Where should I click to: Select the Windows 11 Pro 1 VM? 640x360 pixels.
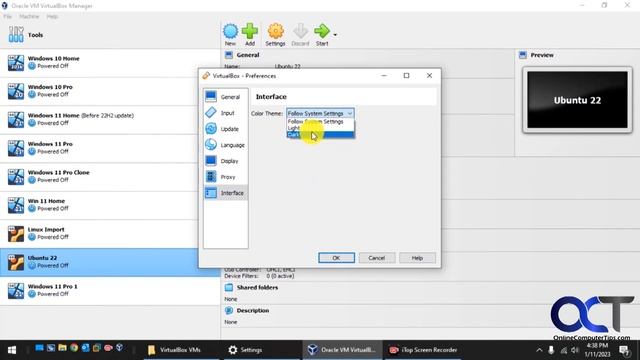pos(110,291)
